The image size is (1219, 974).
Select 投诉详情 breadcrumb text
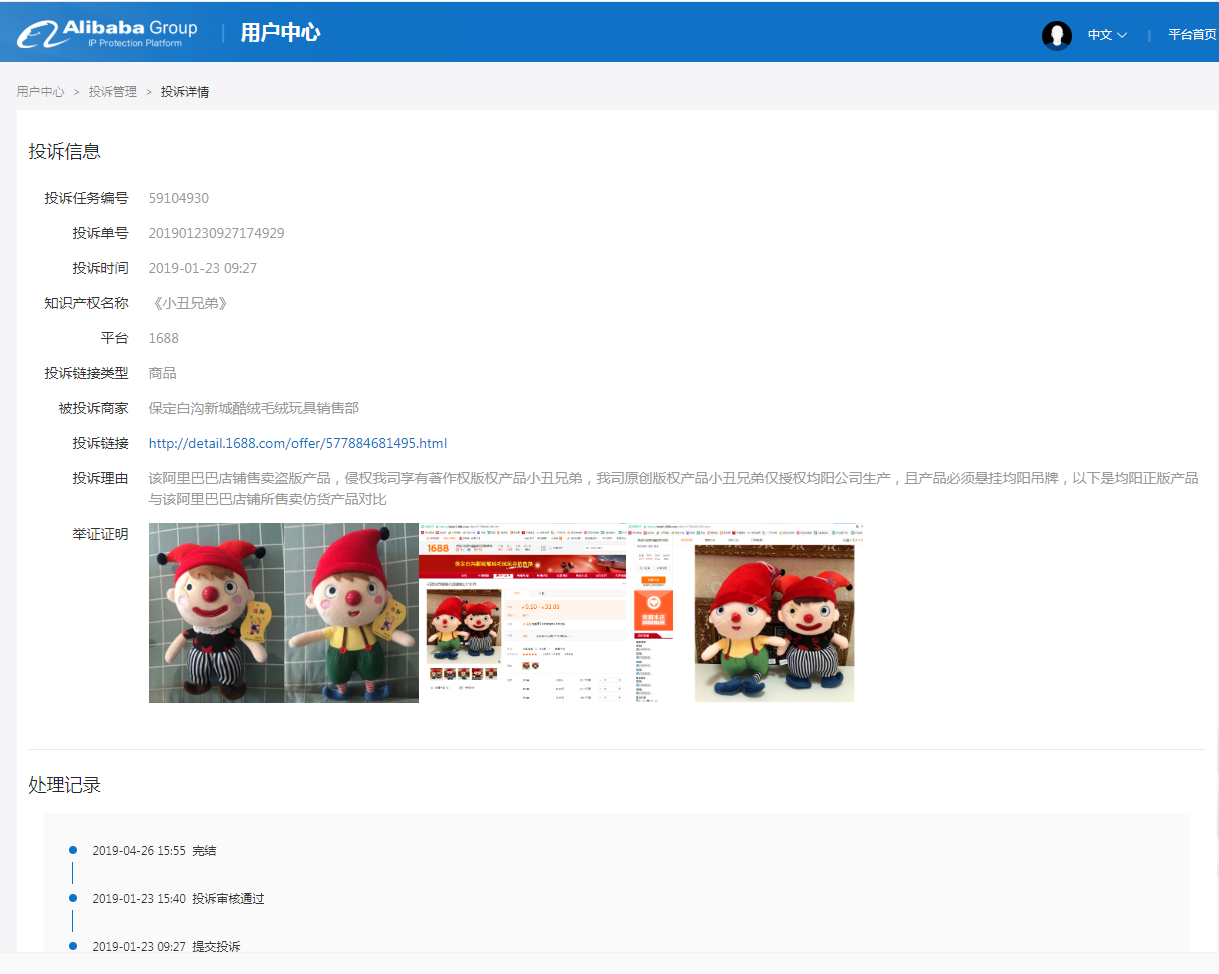coord(185,91)
